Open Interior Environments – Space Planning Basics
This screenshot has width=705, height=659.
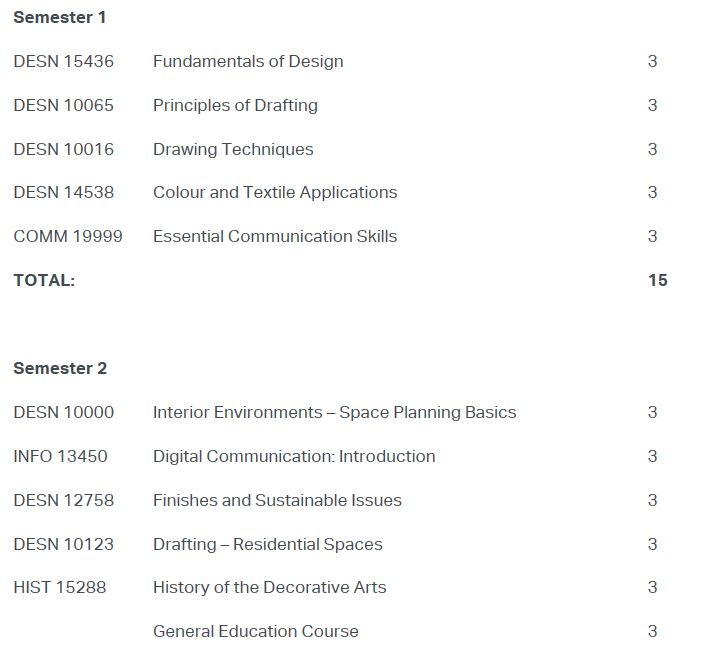[335, 412]
